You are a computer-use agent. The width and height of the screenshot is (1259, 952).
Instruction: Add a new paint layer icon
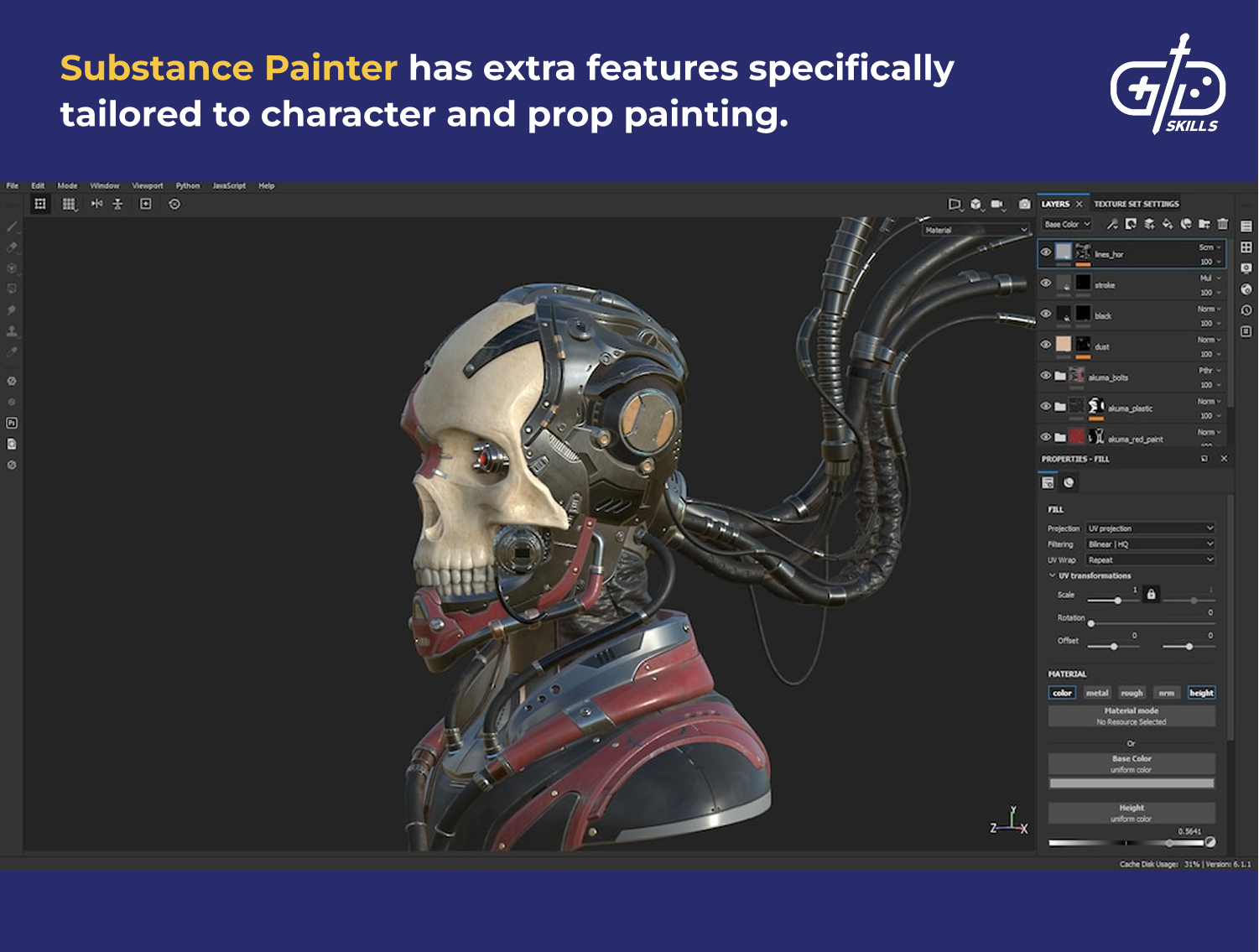point(1149,224)
